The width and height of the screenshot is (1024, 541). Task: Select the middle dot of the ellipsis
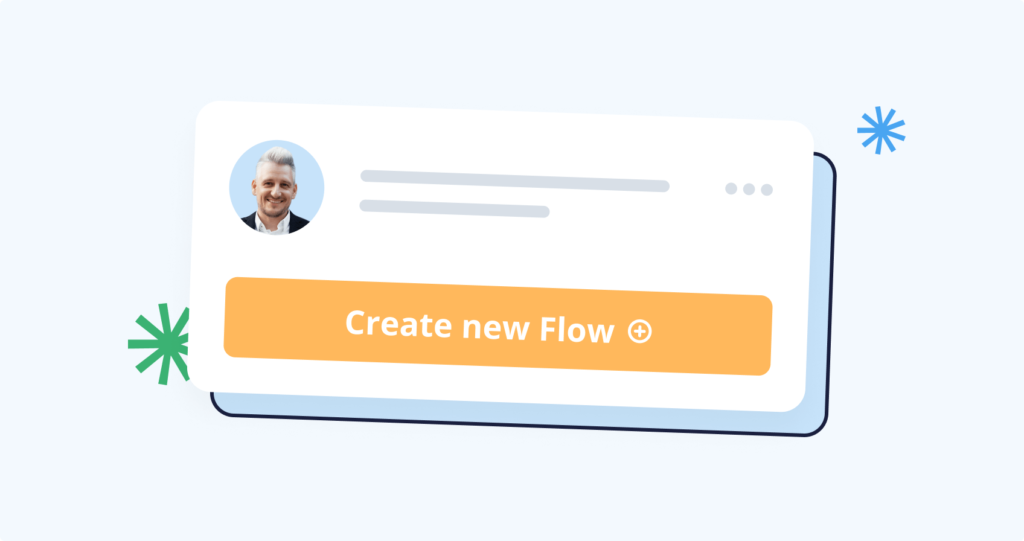point(749,189)
